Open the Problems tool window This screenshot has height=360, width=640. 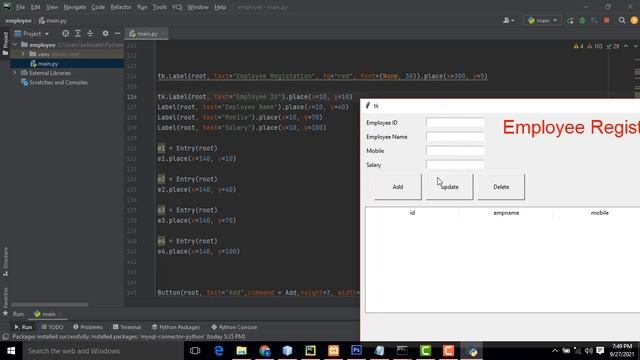click(88, 327)
